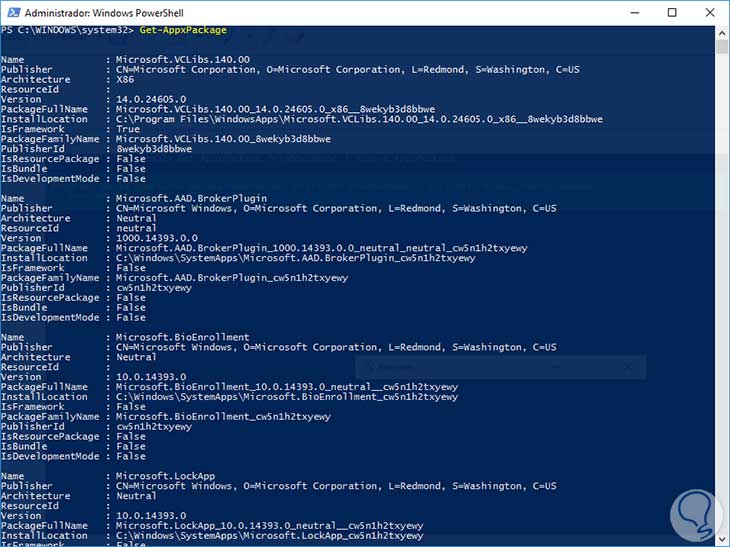Click the AAD.BrokerPlugin PackageFullName value

(322, 248)
